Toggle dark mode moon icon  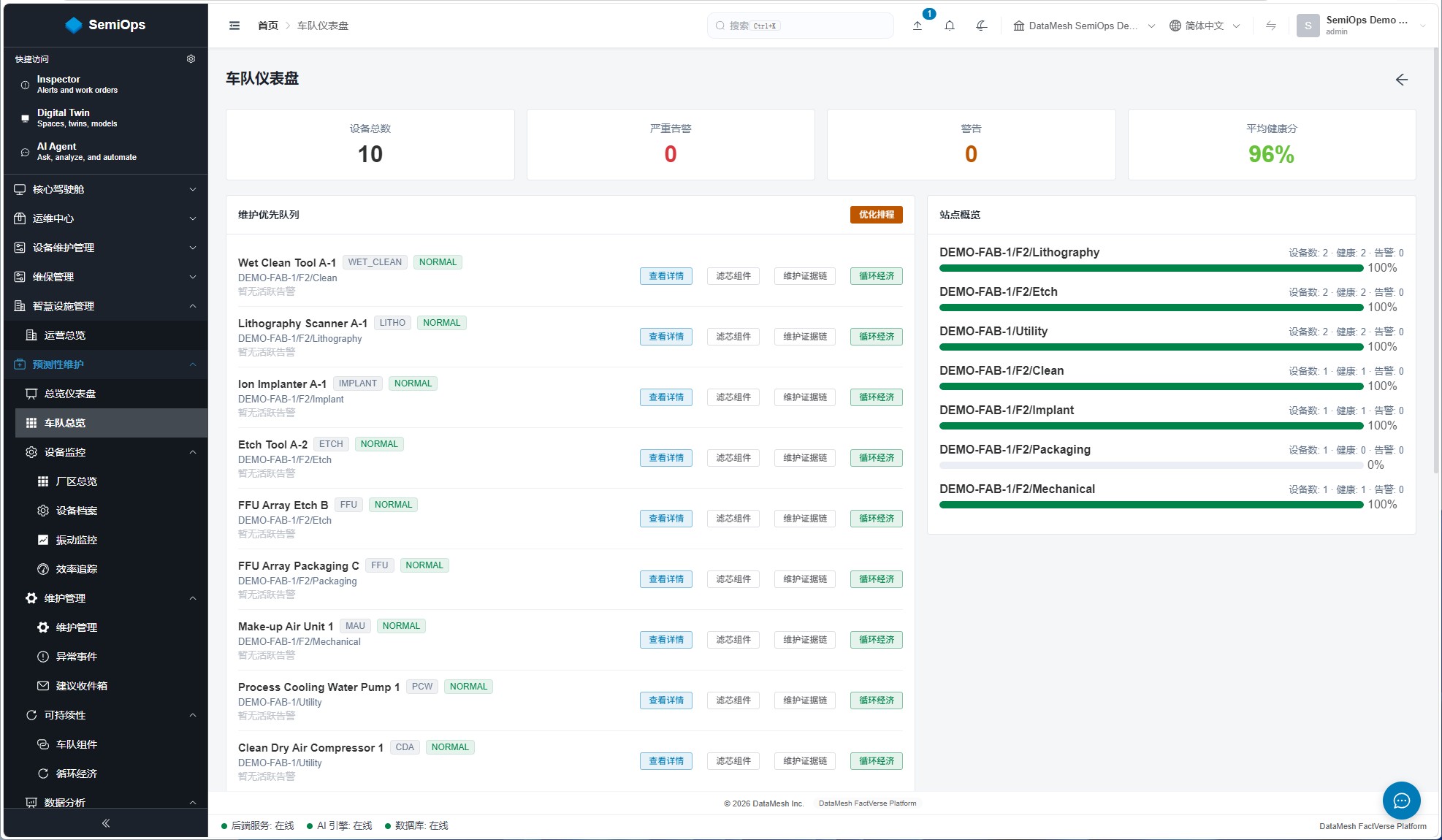(982, 26)
